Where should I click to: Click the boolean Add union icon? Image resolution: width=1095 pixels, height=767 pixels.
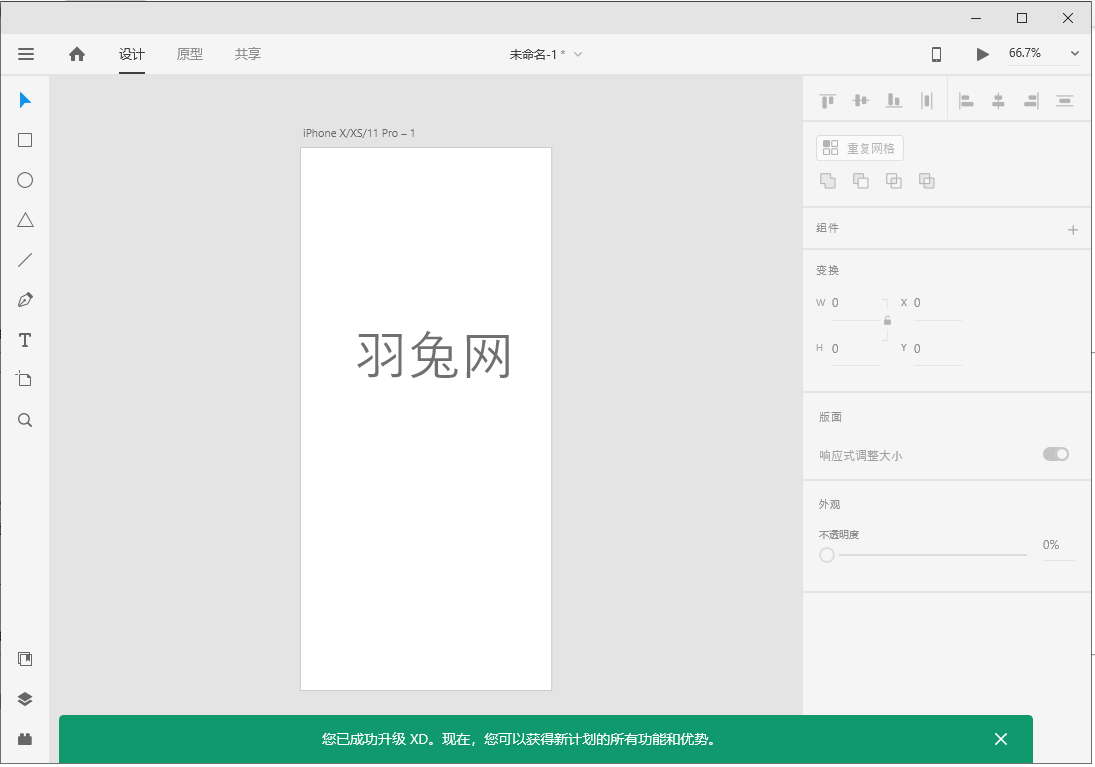(x=828, y=181)
